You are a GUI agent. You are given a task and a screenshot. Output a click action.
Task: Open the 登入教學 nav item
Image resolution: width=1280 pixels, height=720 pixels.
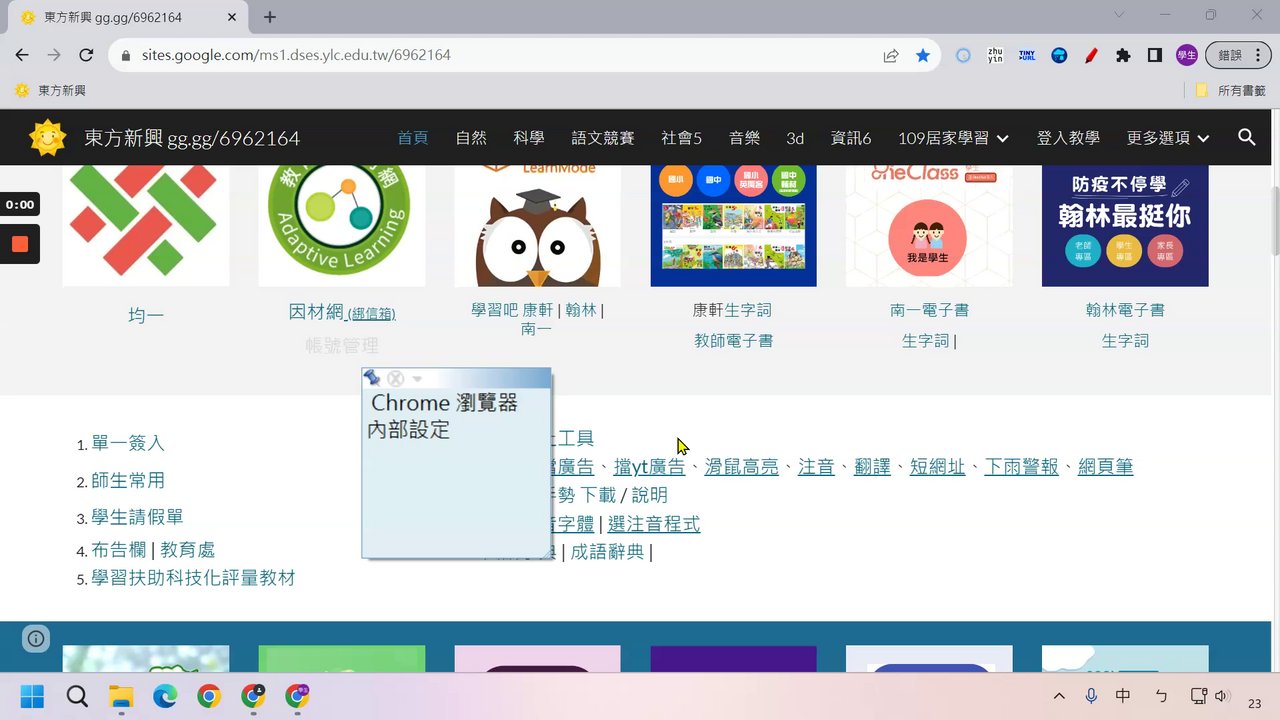tap(1068, 138)
